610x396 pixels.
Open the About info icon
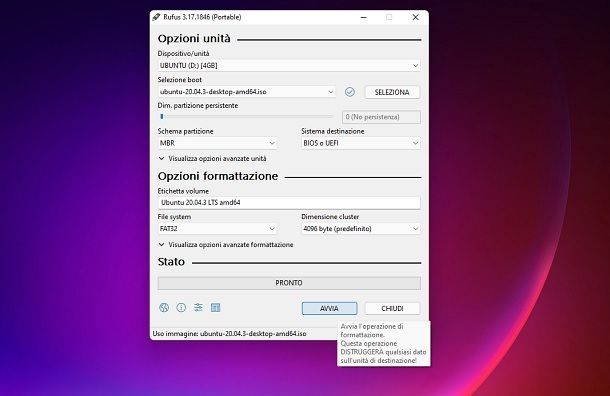[x=181, y=308]
